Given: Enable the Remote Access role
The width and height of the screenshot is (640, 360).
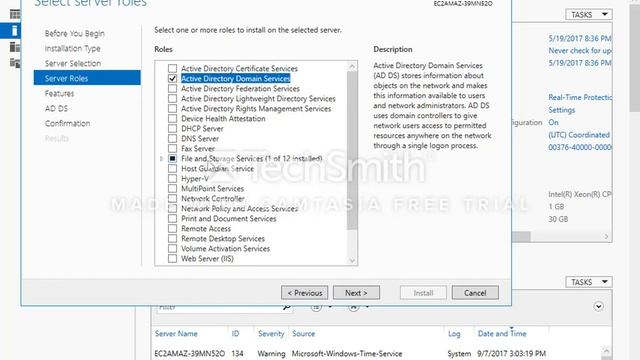Looking at the screenshot, I should click(173, 229).
